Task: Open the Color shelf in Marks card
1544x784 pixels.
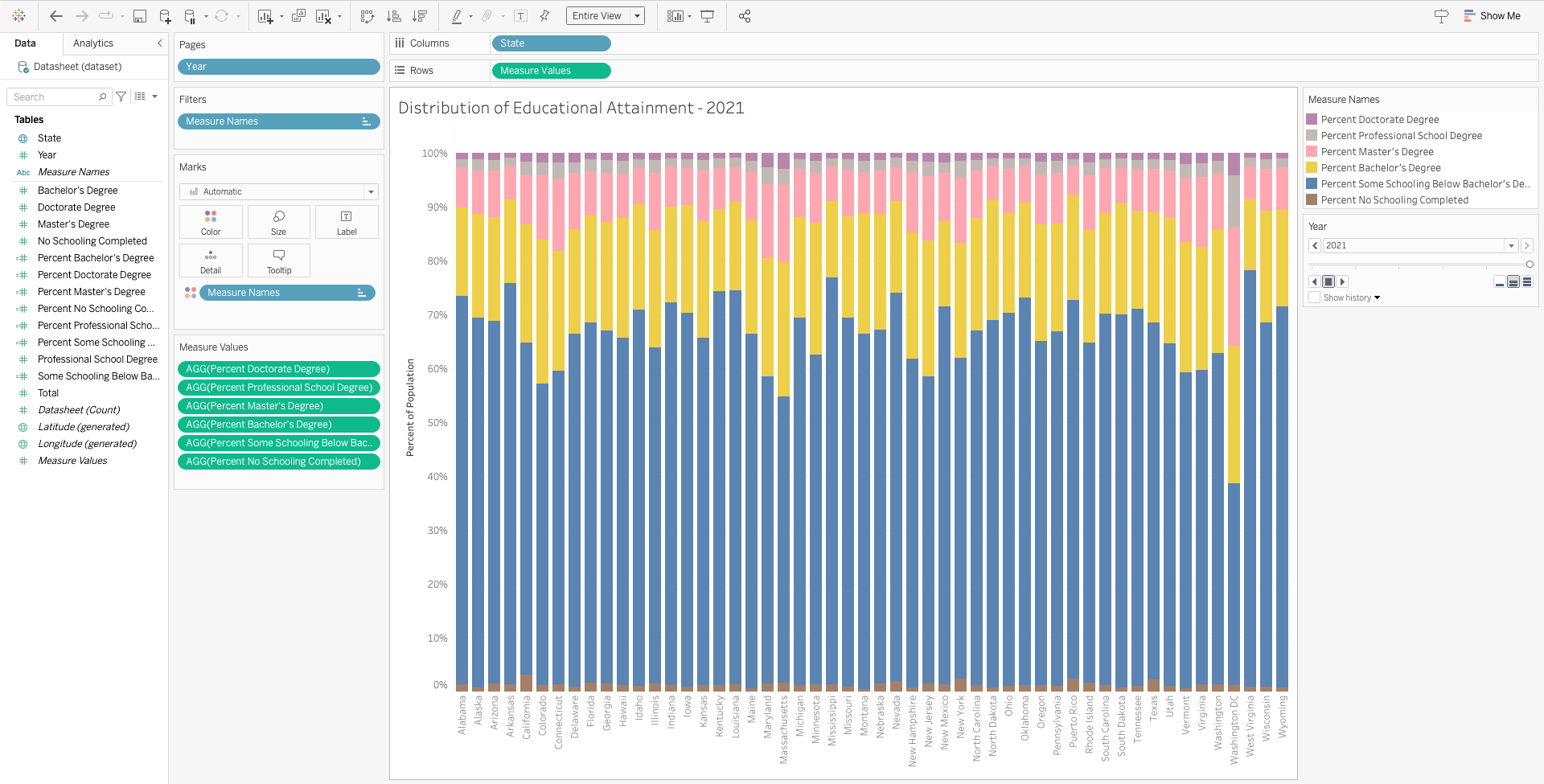Action: tap(211, 221)
